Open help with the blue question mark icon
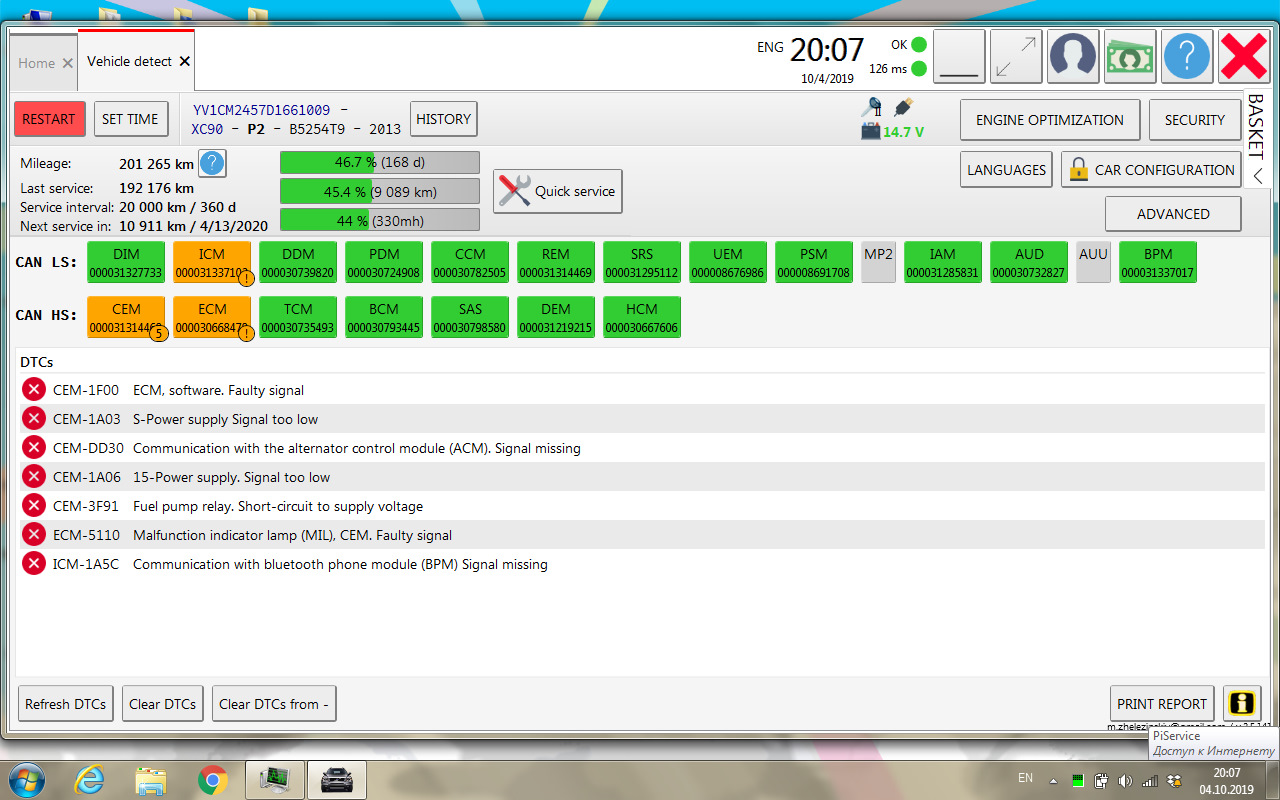Image resolution: width=1280 pixels, height=800 pixels. 1187,56
